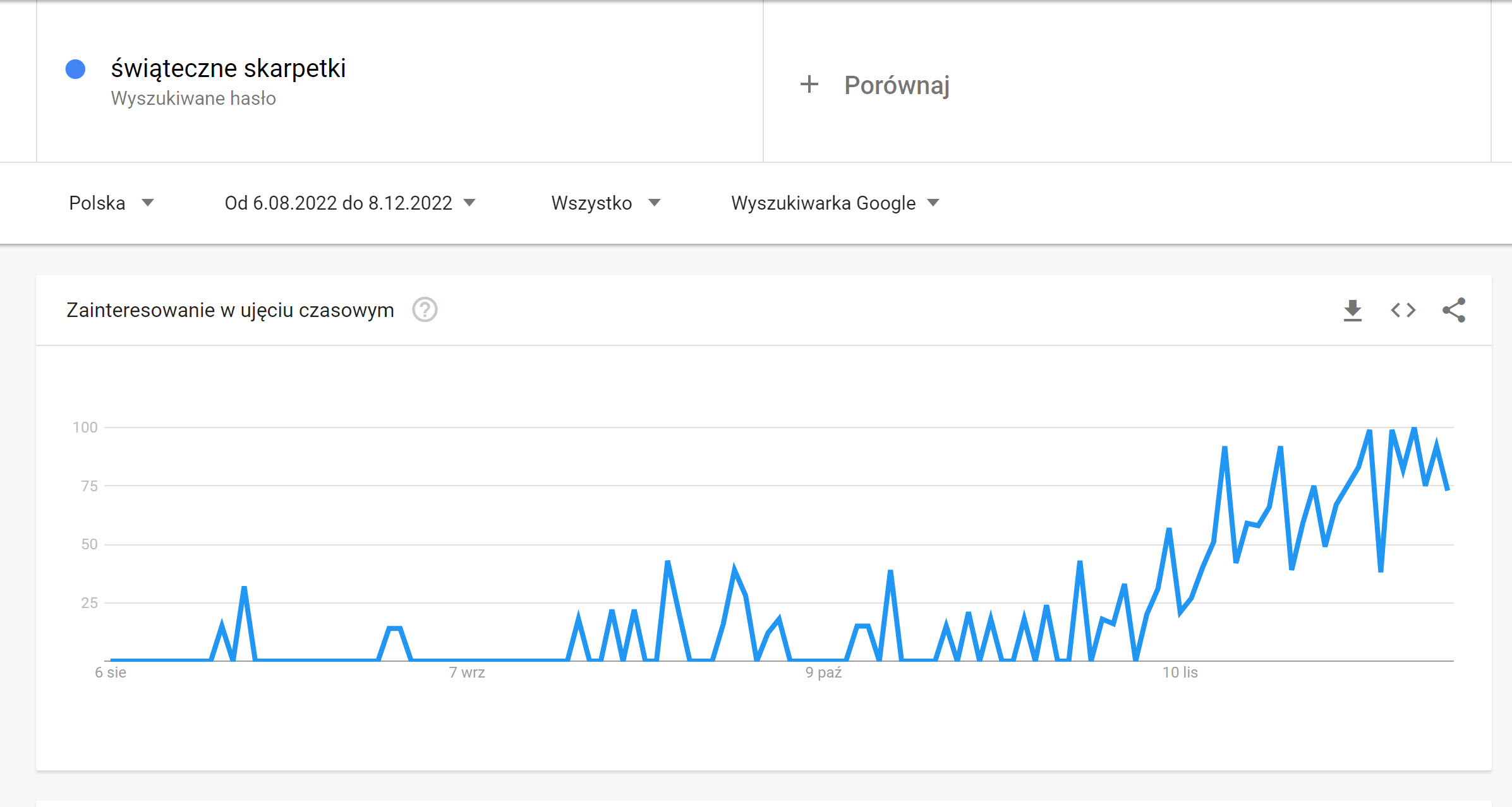Viewport: 1512px width, 807px height.
Task: Select the 10 lis axis label
Action: point(1180,672)
